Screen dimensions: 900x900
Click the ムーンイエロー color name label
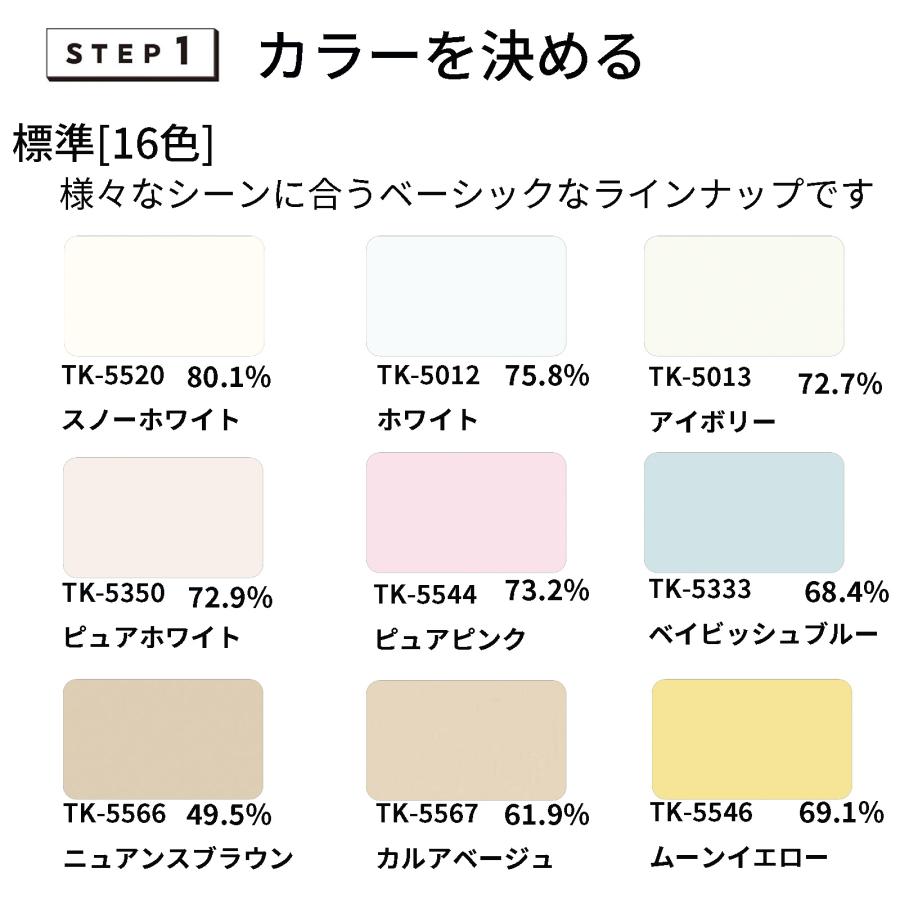739,858
